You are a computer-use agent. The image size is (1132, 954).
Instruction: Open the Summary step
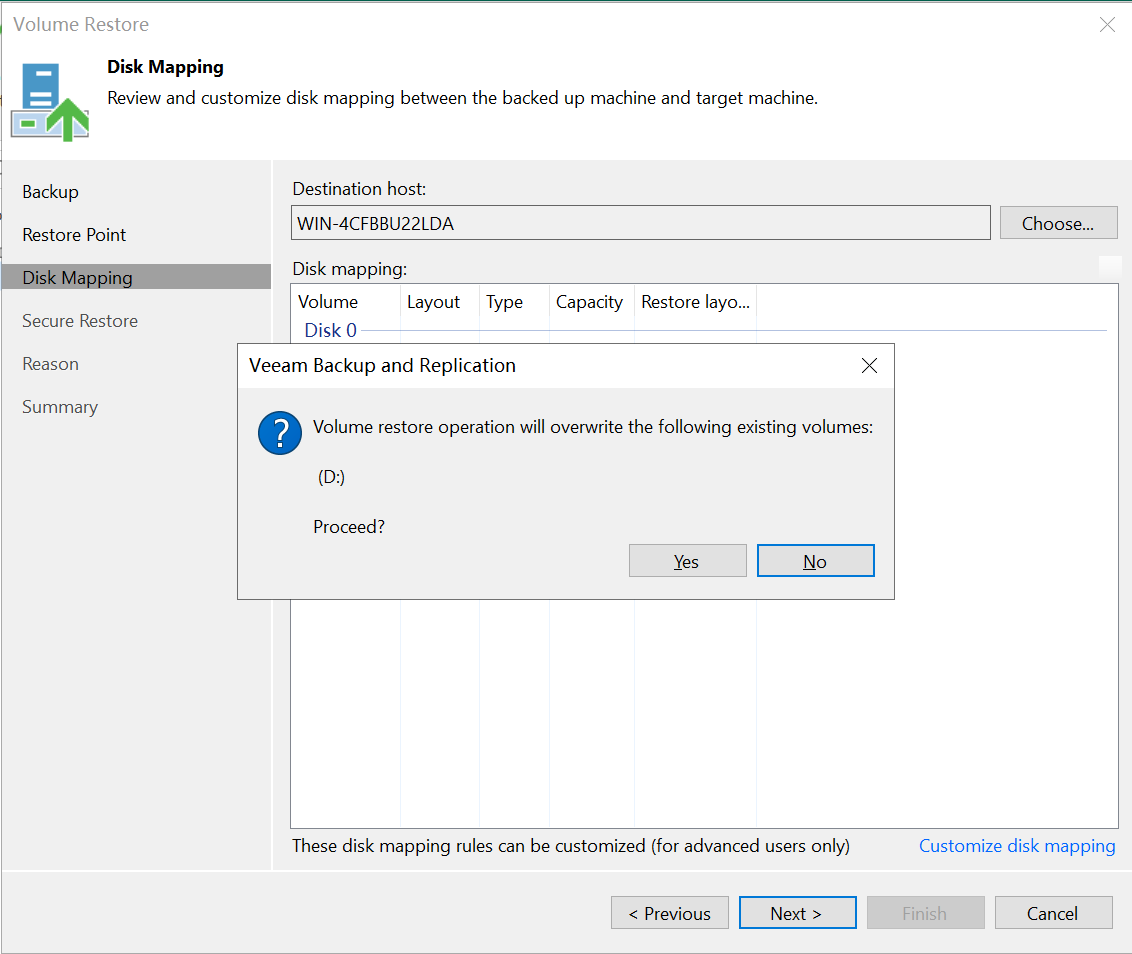[x=60, y=407]
